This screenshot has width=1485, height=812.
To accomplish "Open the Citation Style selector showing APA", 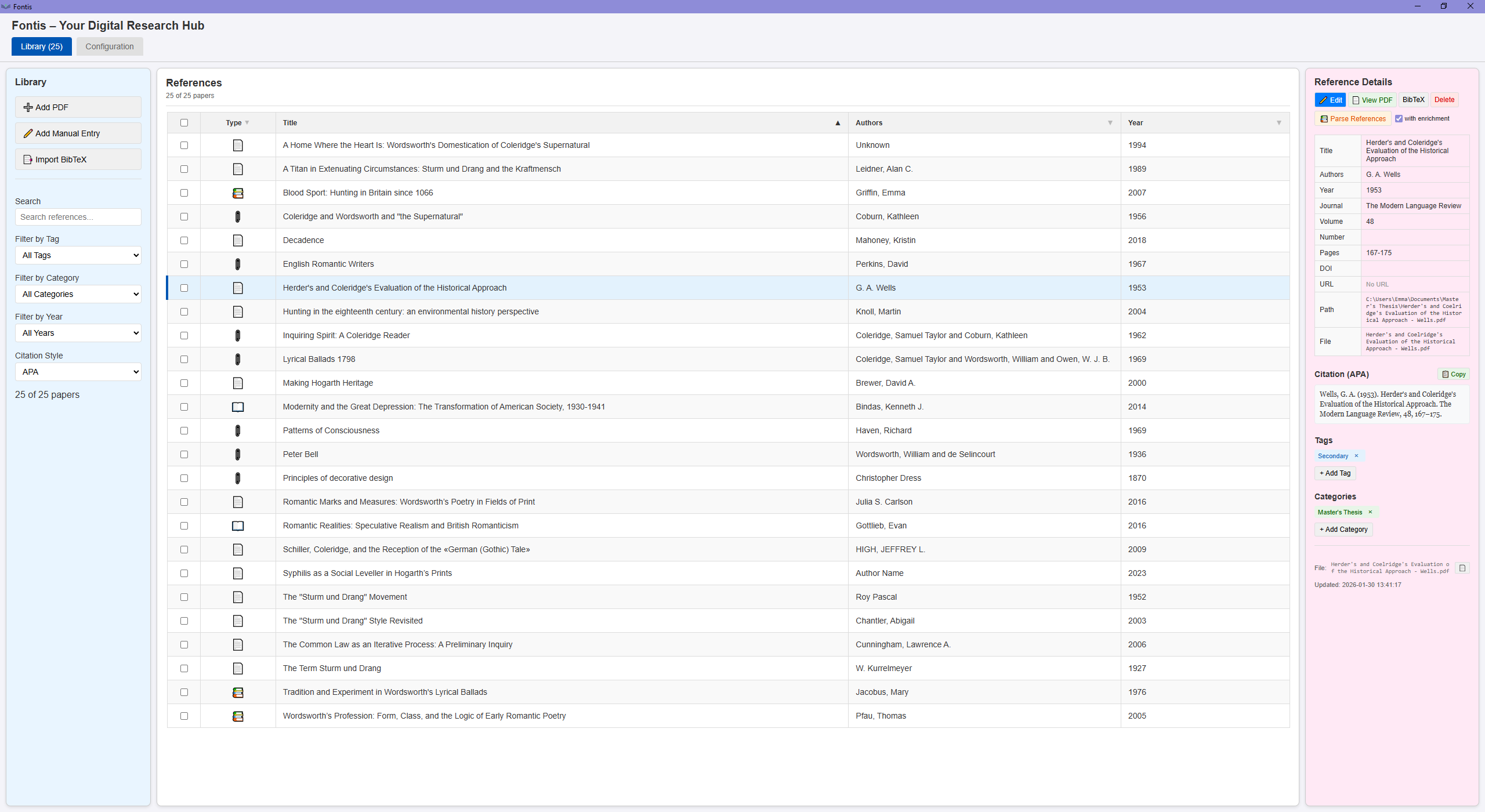I will tap(78, 371).
